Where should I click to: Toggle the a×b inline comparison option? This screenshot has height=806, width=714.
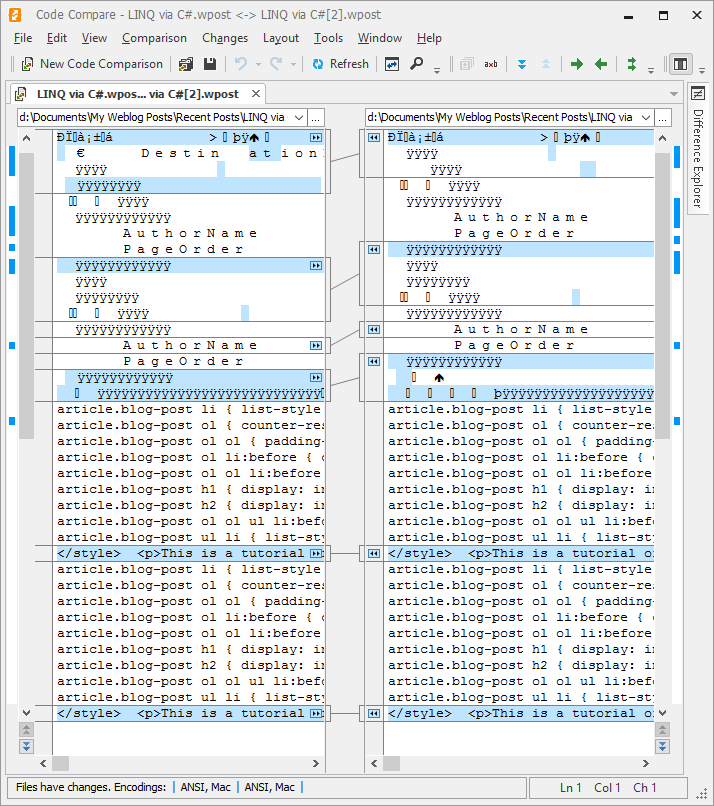coord(491,64)
